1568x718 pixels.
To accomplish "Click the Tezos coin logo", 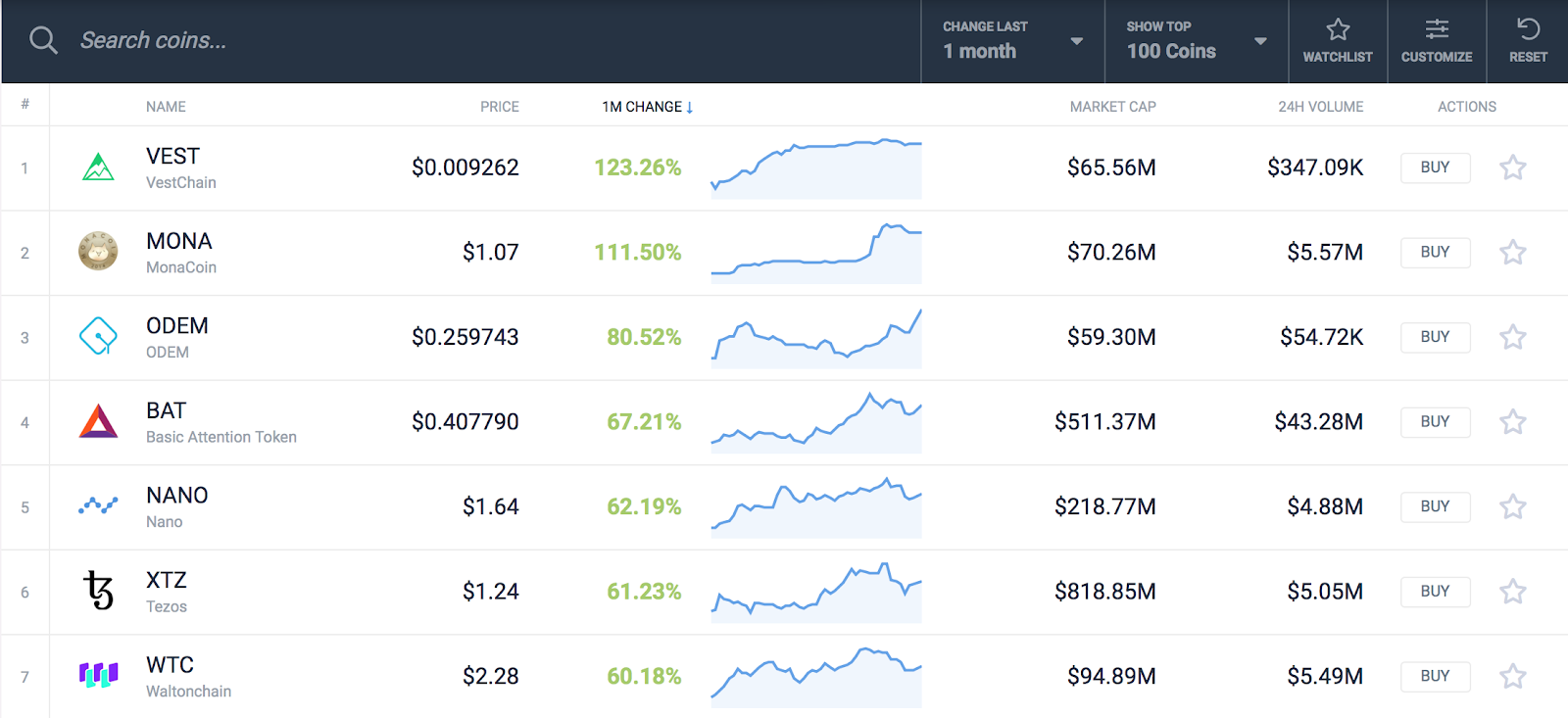I will click(x=98, y=591).
